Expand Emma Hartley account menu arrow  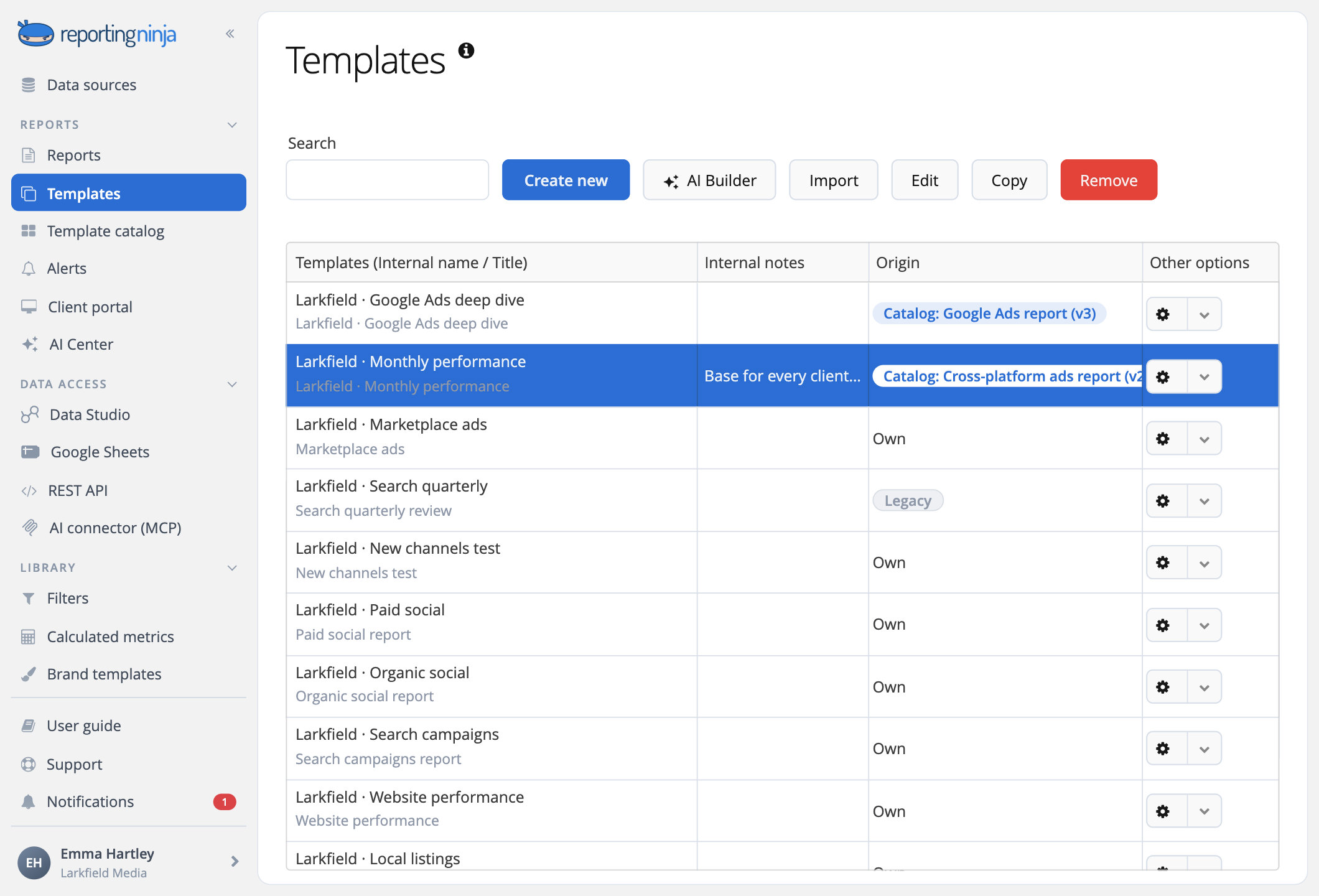[x=235, y=862]
